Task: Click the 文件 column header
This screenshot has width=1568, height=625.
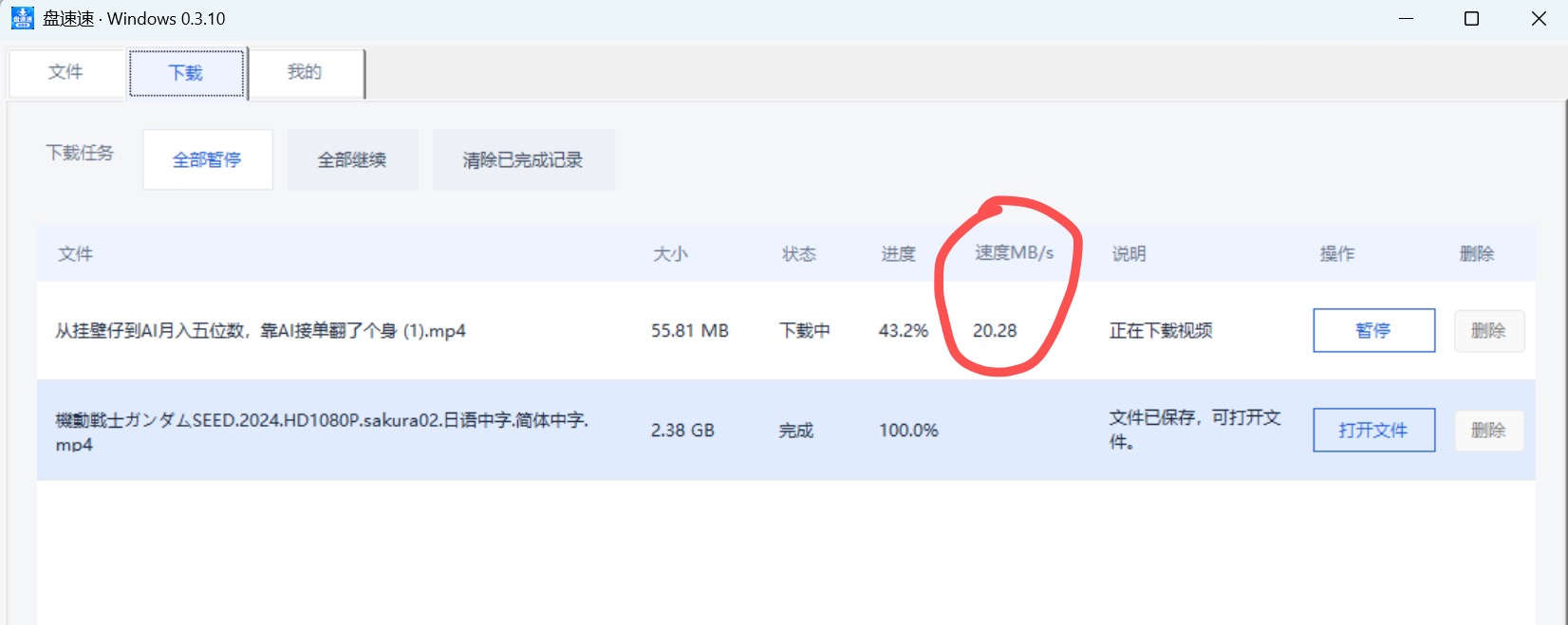Action: tap(75, 253)
